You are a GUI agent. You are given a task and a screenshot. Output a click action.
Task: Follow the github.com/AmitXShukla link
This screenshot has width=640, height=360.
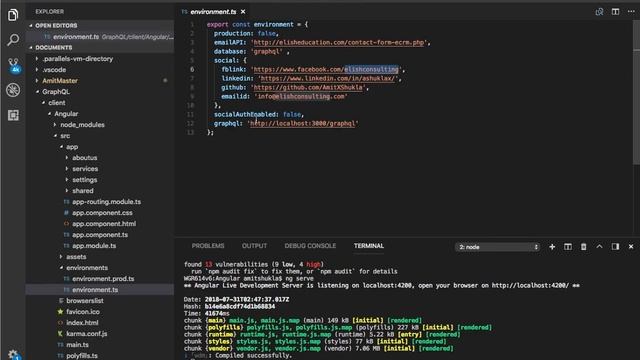pyautogui.click(x=308, y=88)
